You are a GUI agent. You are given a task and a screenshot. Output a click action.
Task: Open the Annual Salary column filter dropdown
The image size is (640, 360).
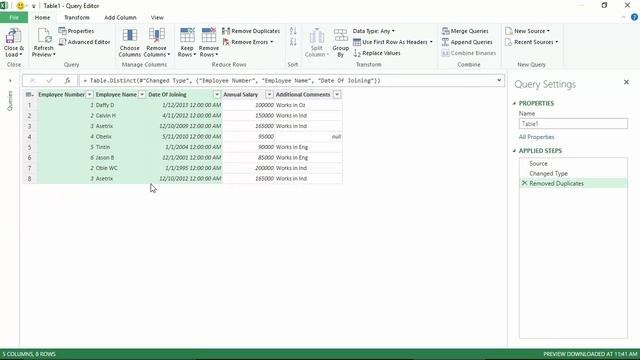[x=269, y=95]
